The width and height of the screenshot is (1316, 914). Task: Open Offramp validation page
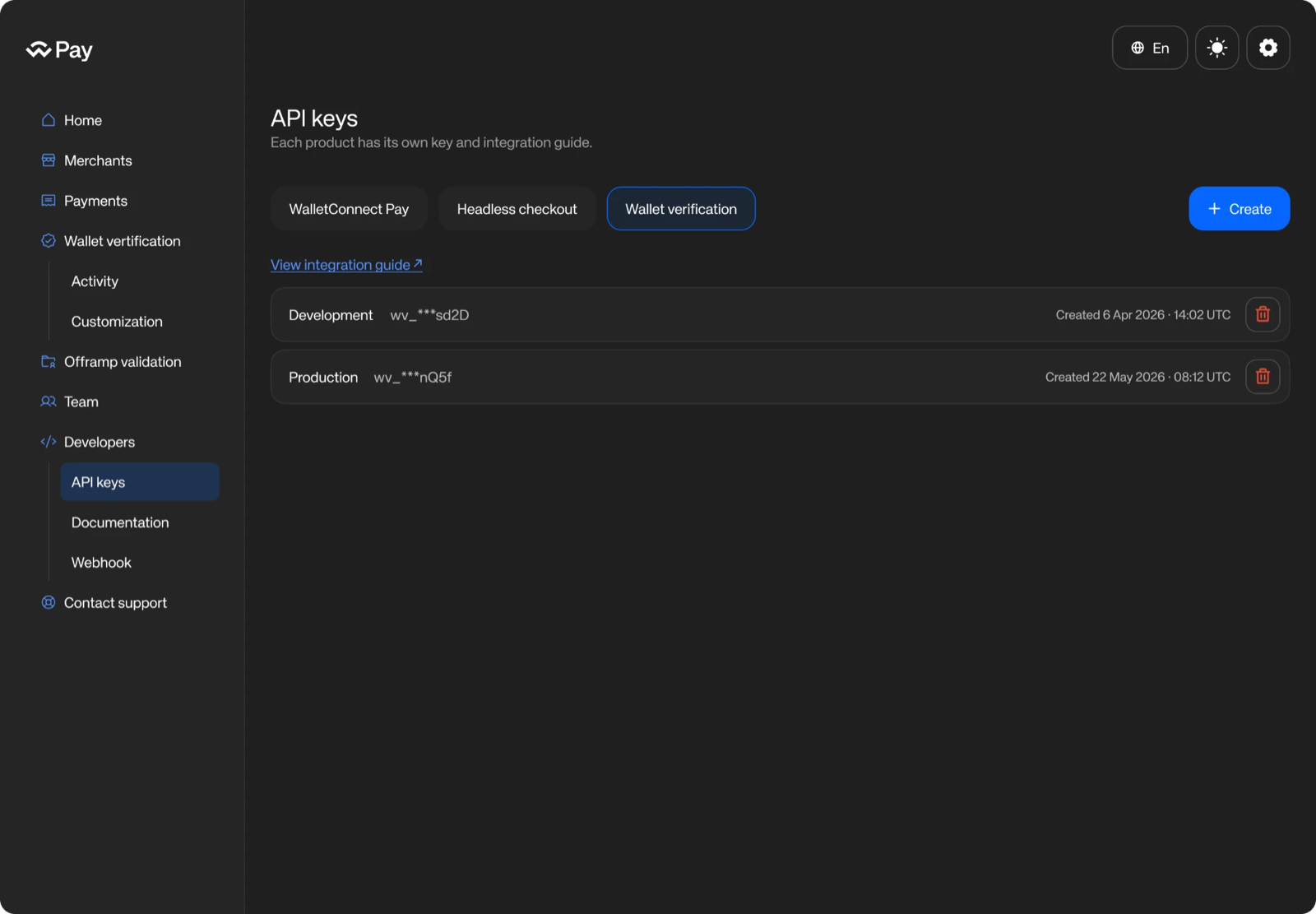[123, 362]
